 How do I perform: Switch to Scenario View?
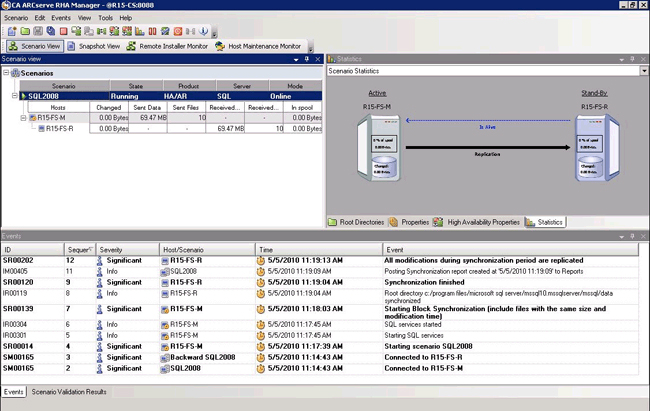35,46
